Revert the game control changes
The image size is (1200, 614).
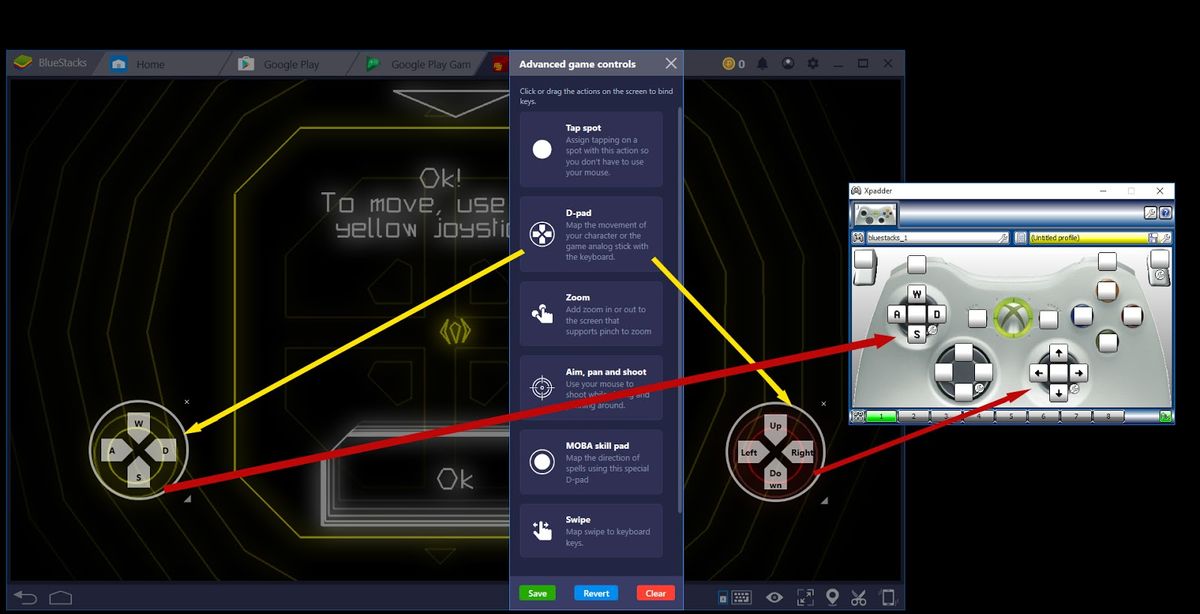(596, 592)
